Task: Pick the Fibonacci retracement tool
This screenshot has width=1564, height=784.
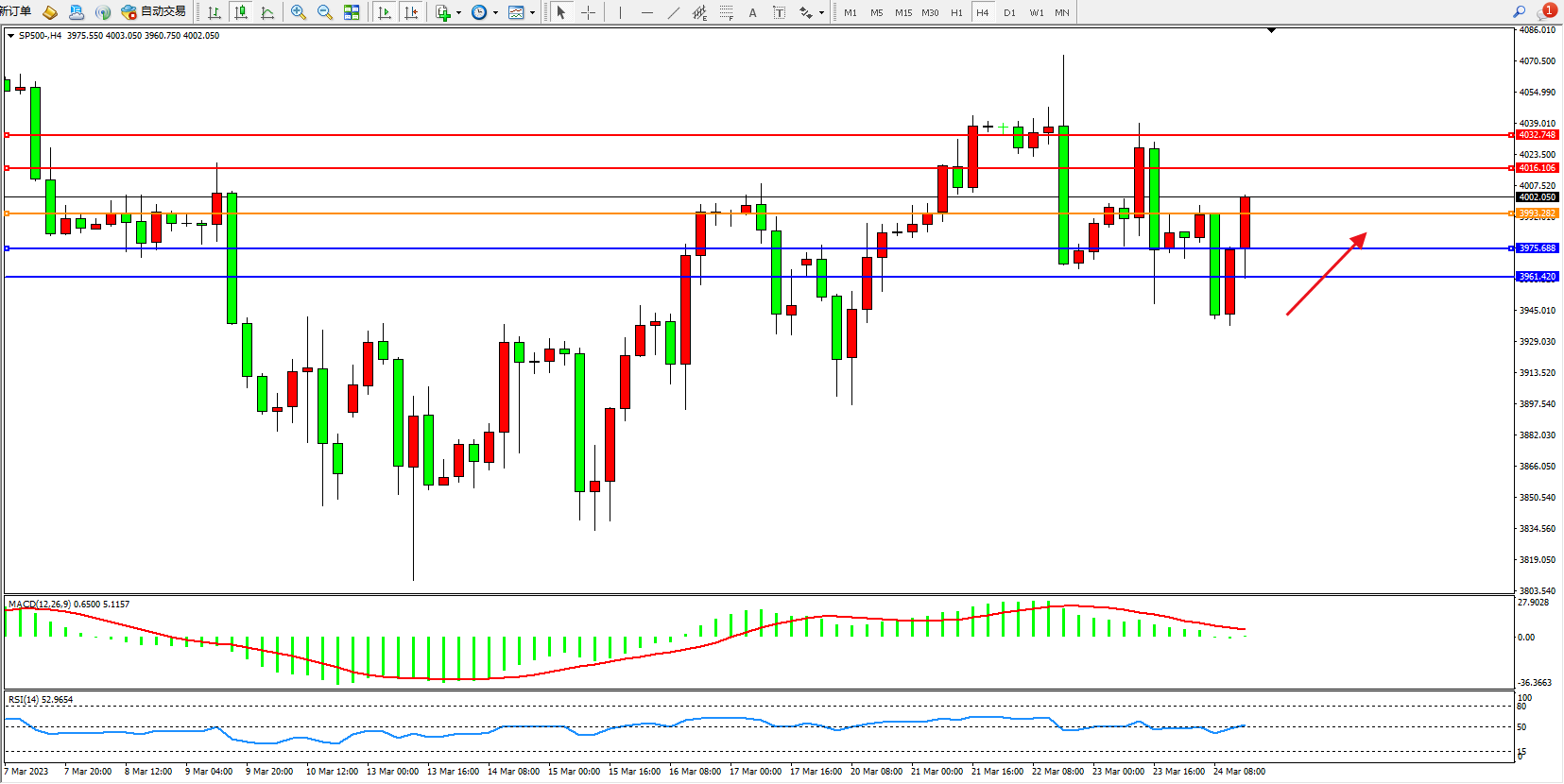Action: click(726, 12)
